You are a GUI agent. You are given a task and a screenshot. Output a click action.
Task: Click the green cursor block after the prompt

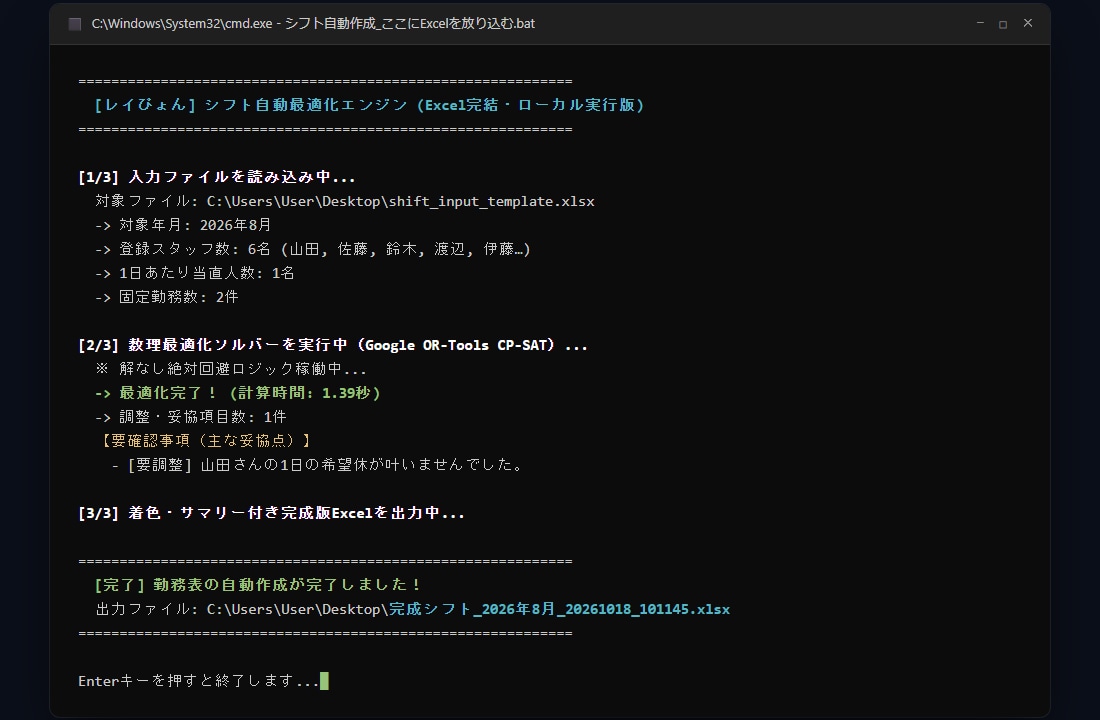(x=324, y=681)
